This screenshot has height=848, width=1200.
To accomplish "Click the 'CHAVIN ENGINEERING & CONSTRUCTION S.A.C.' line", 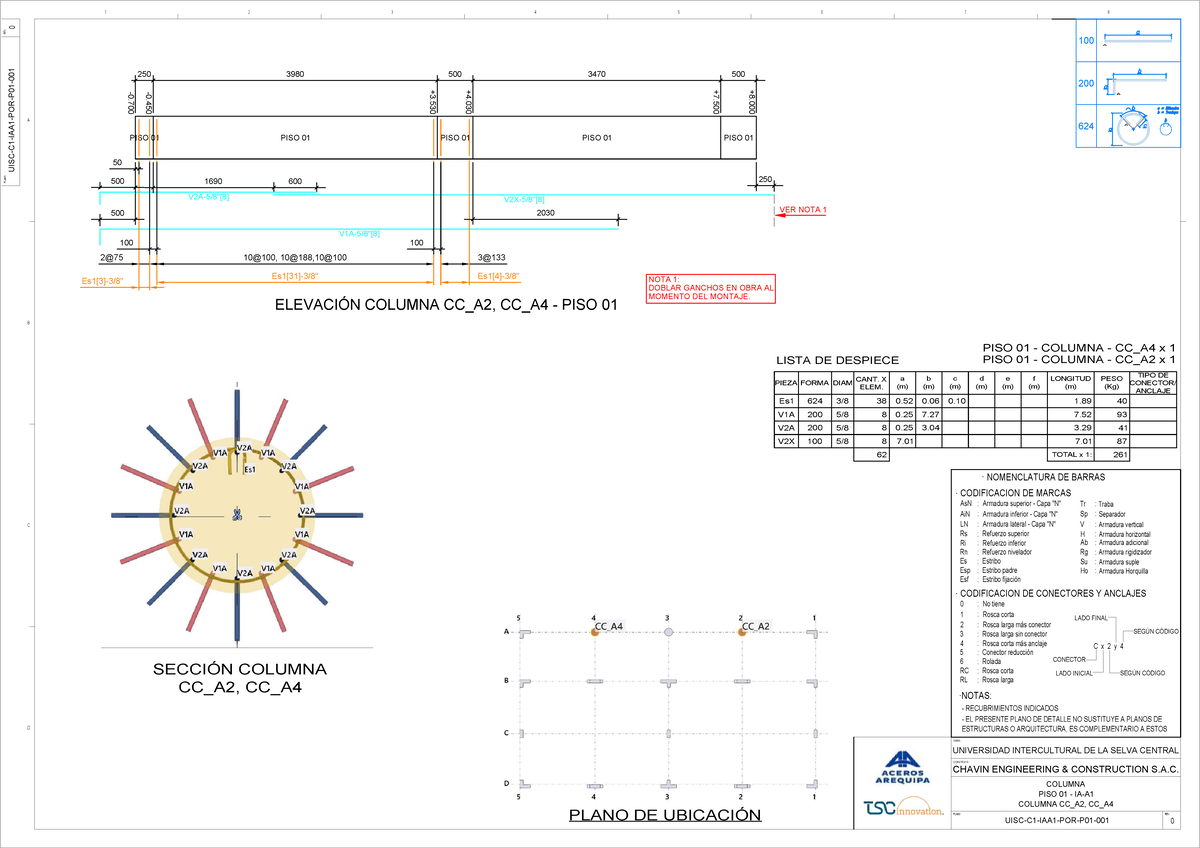I will tap(1065, 769).
